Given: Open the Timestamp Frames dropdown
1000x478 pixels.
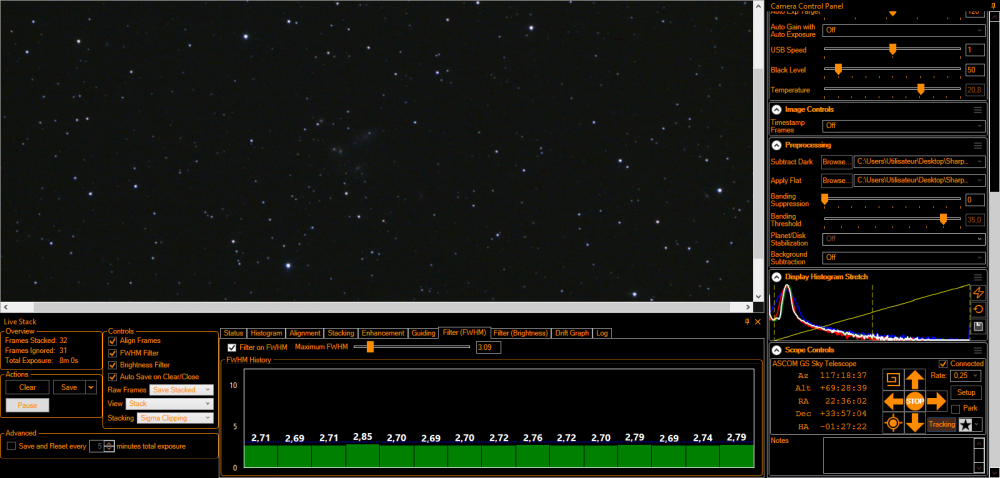Looking at the screenshot, I should coord(904,126).
